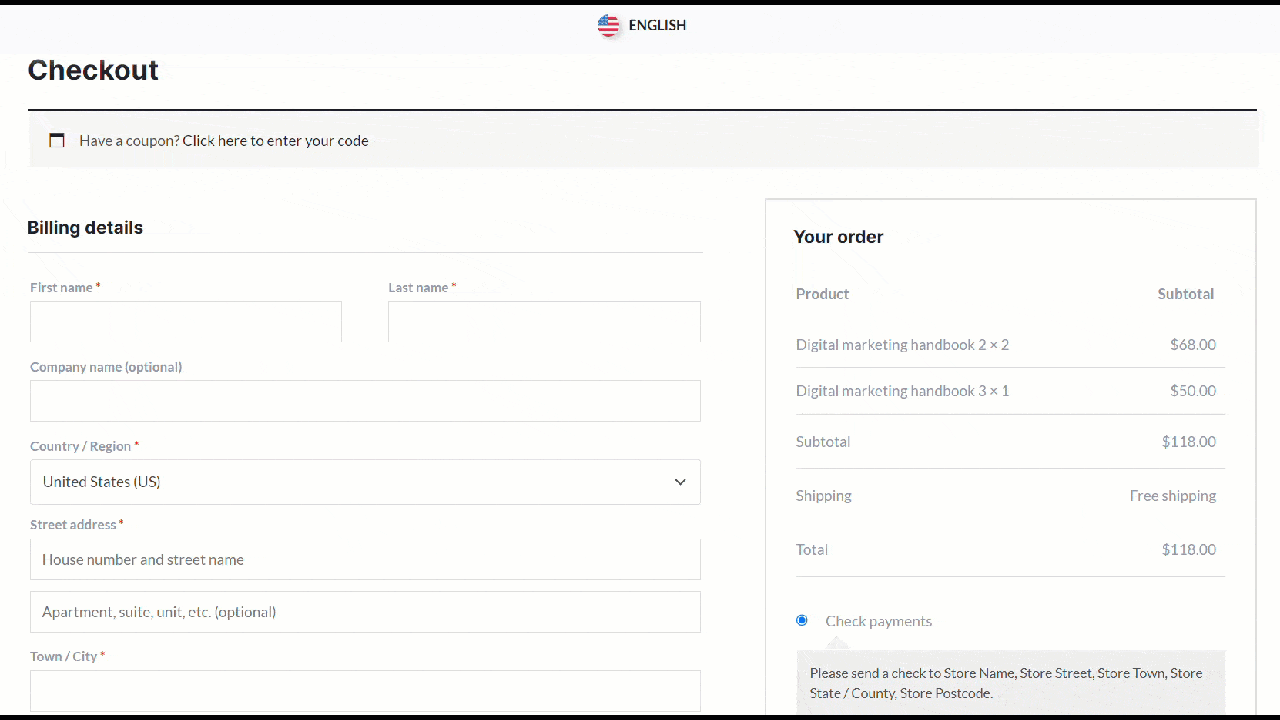
Task: Click the Apartment, suite, unit field
Action: [x=365, y=611]
